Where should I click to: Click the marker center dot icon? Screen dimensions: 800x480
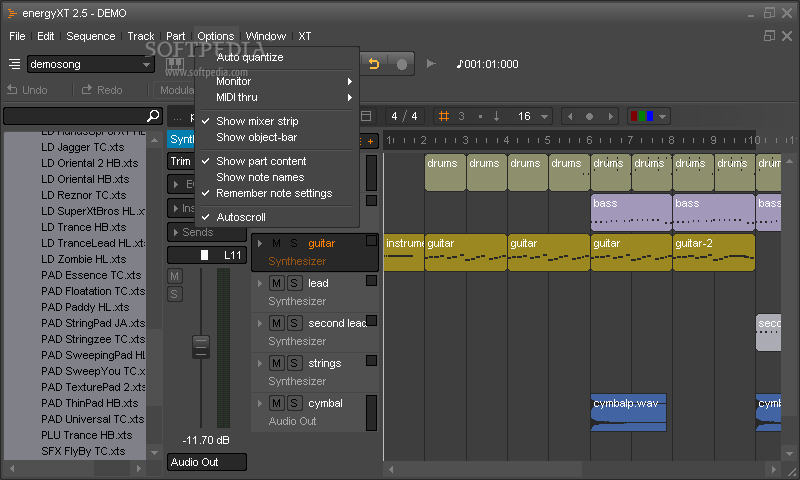589,116
